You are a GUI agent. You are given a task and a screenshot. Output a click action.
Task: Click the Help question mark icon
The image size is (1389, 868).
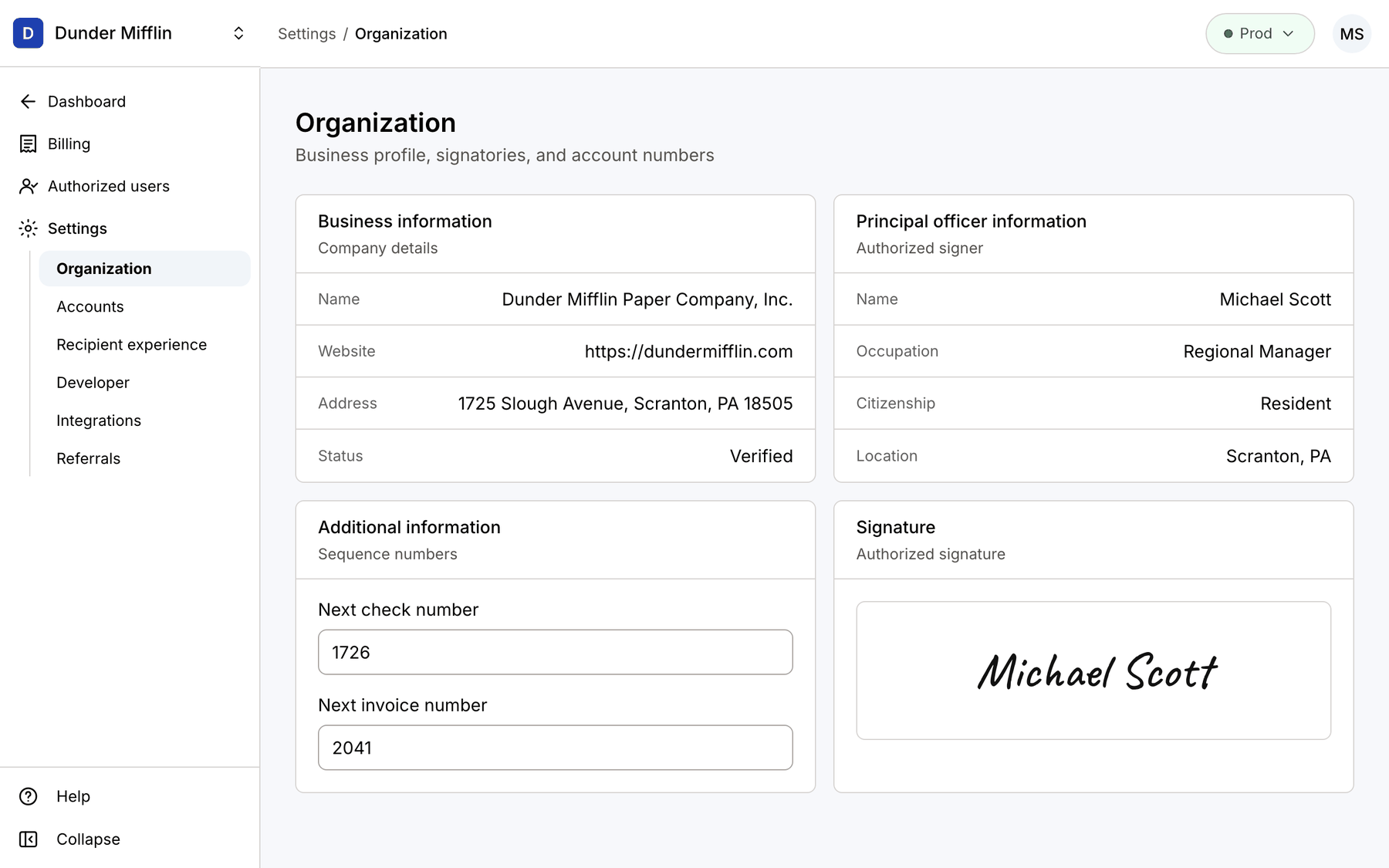29,796
